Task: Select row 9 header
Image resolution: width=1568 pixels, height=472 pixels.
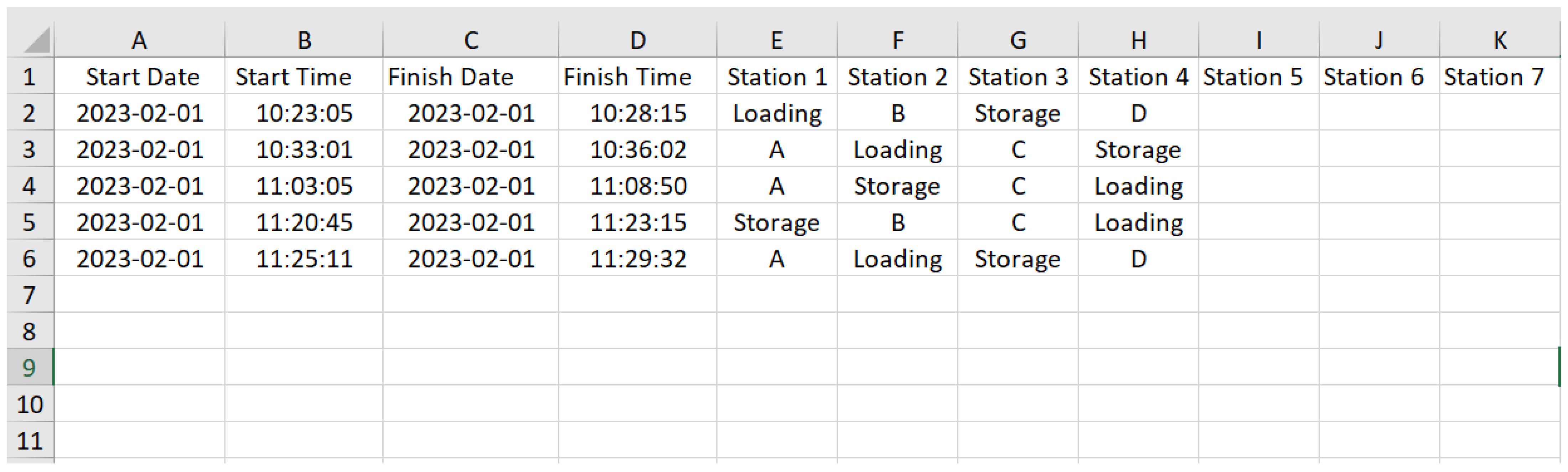Action: click(x=29, y=368)
